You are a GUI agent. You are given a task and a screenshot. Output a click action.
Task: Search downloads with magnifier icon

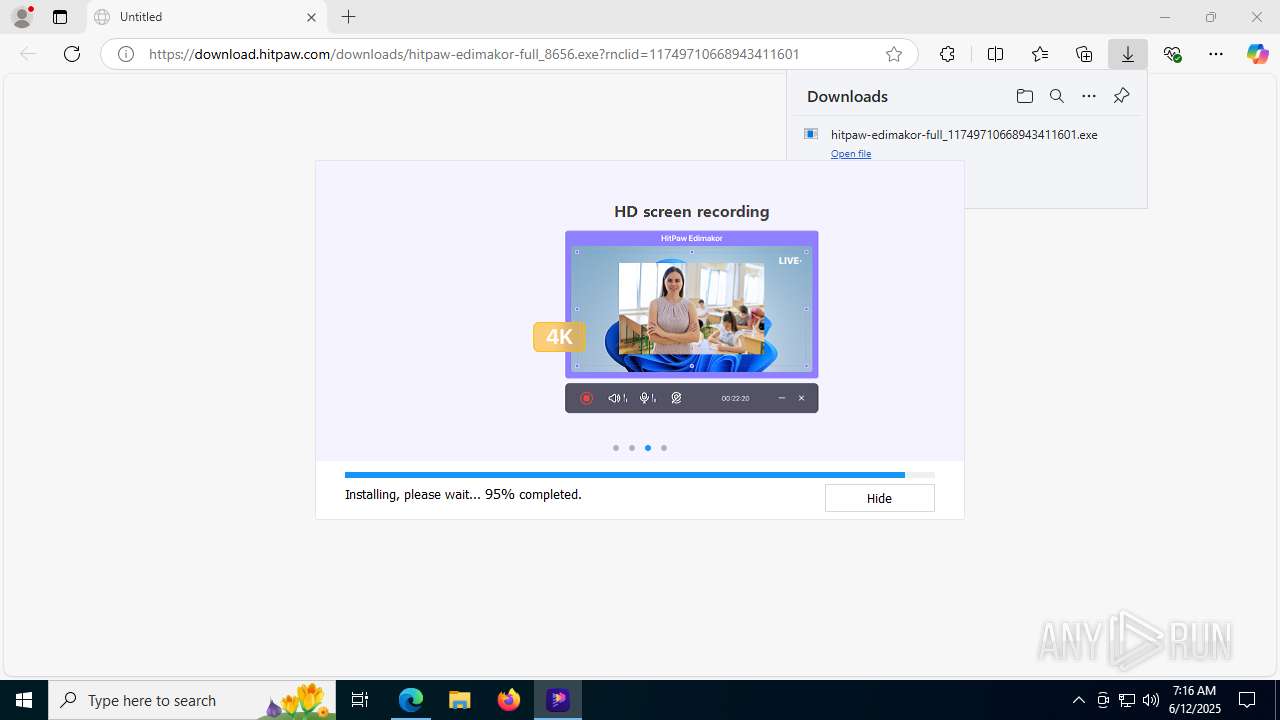[1056, 96]
